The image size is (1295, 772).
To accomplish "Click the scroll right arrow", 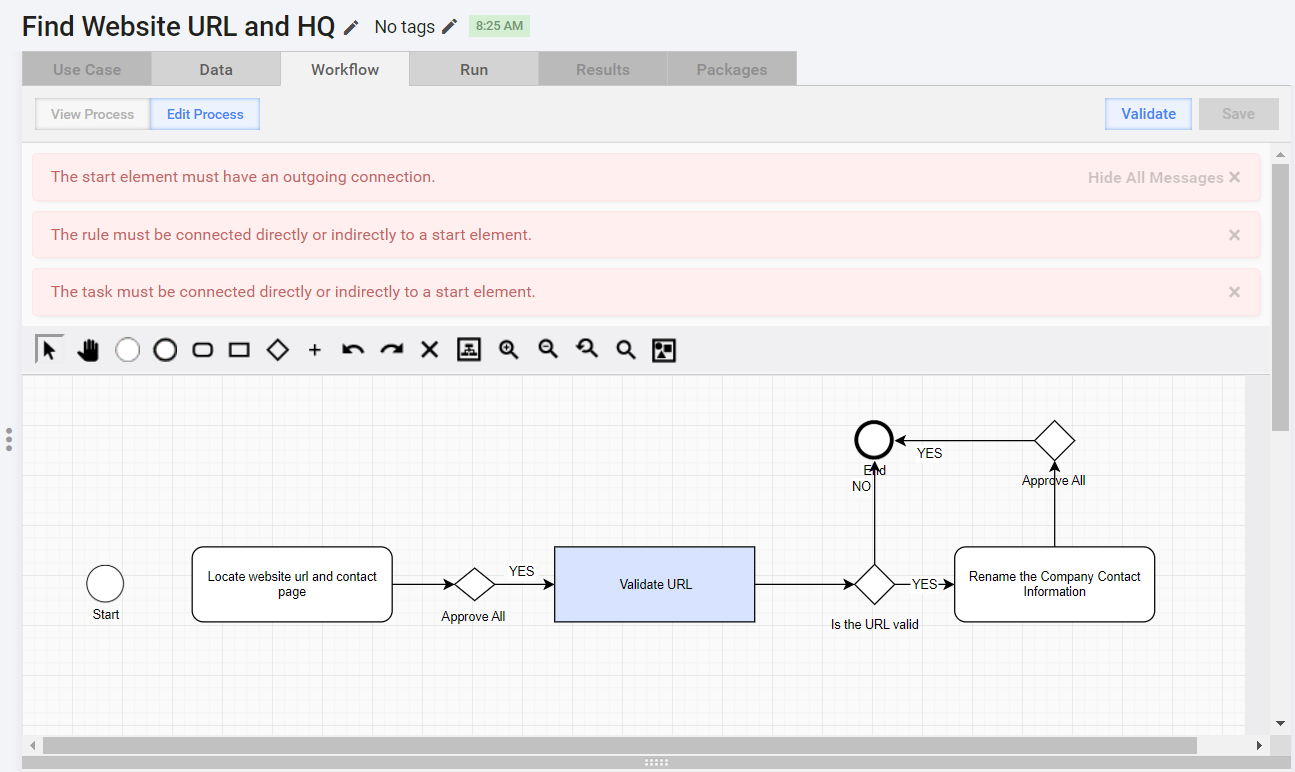I will coord(1259,746).
